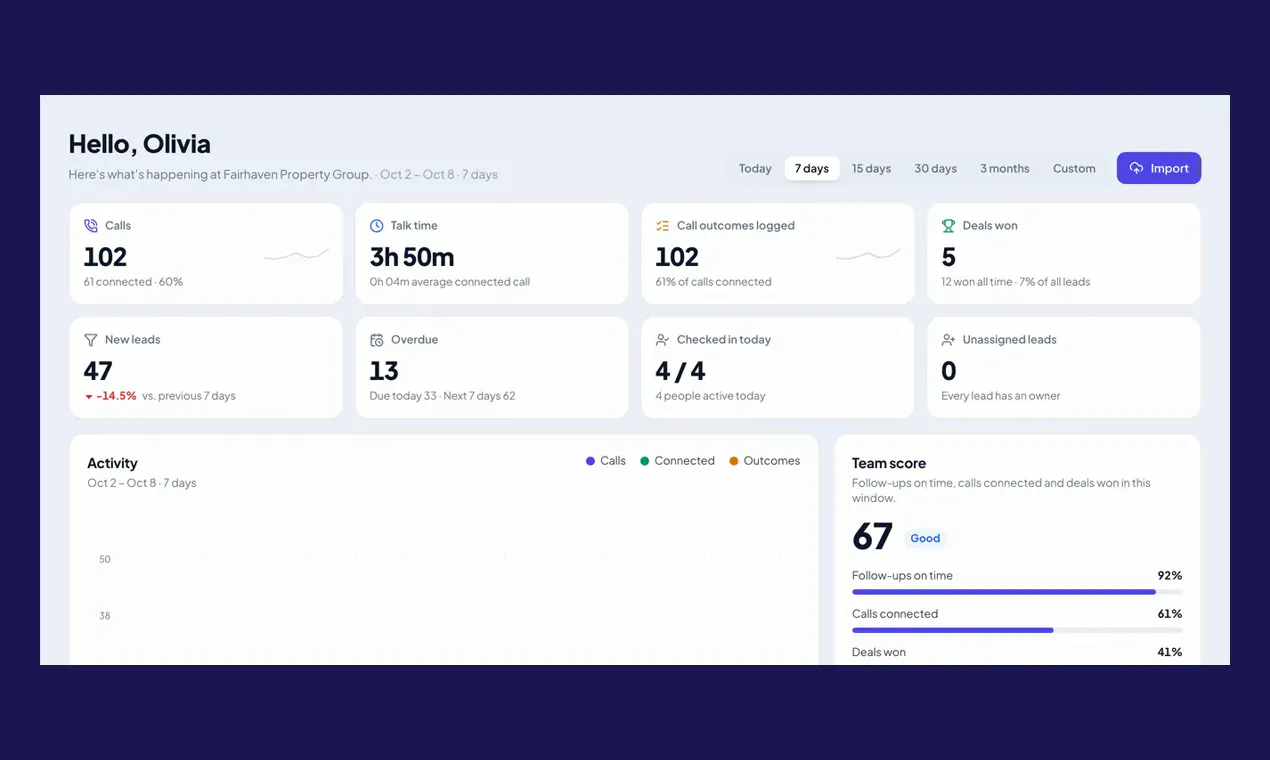
Task: Click the Team score heading
Action: tap(889, 463)
